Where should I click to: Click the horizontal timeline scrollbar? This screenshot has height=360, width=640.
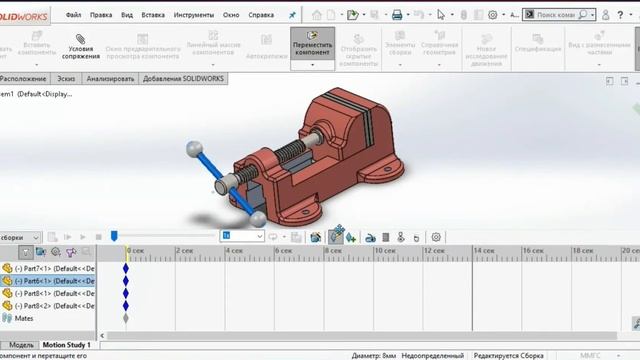pos(362,336)
